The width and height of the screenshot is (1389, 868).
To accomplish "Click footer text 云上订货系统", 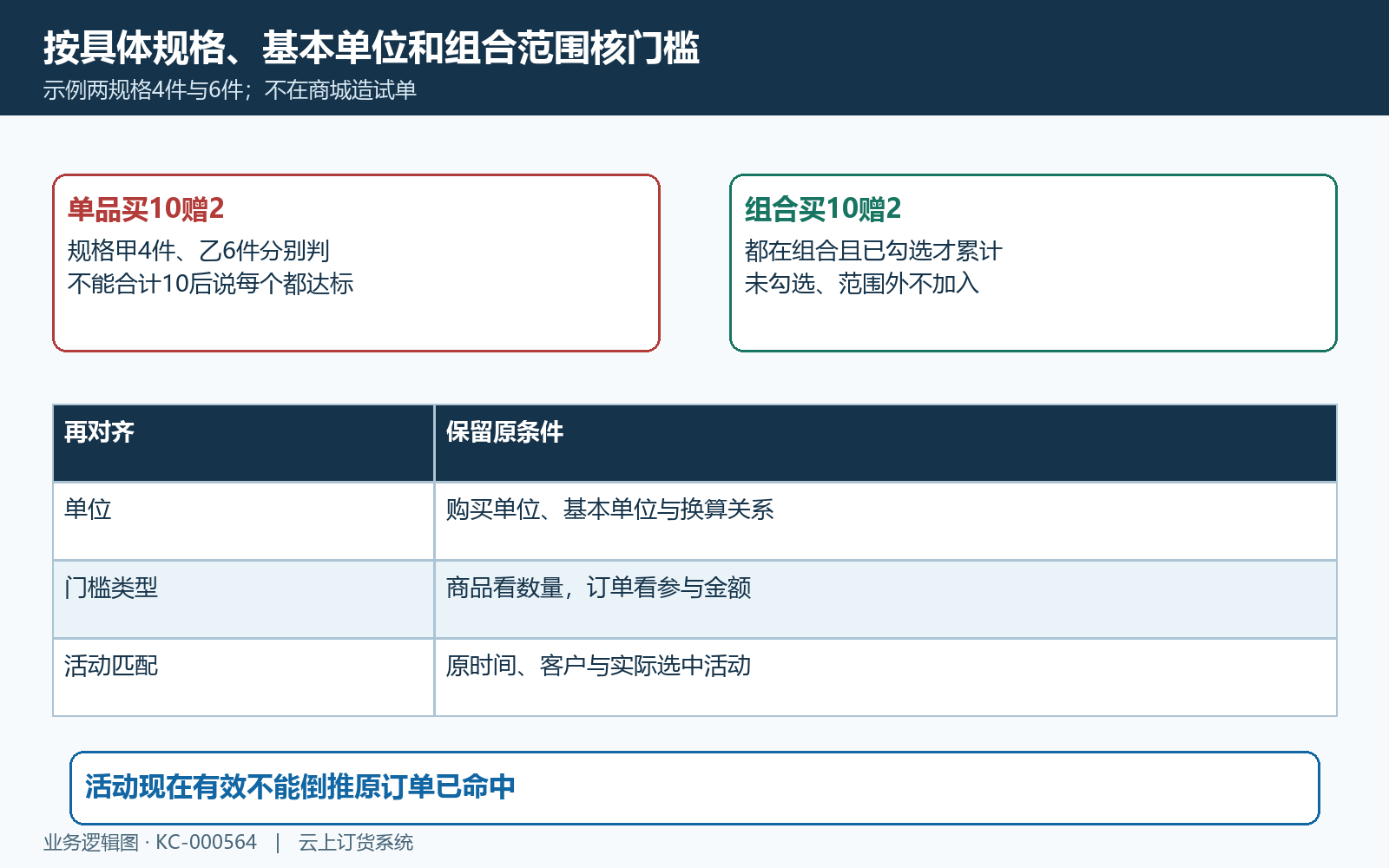I will point(356,842).
